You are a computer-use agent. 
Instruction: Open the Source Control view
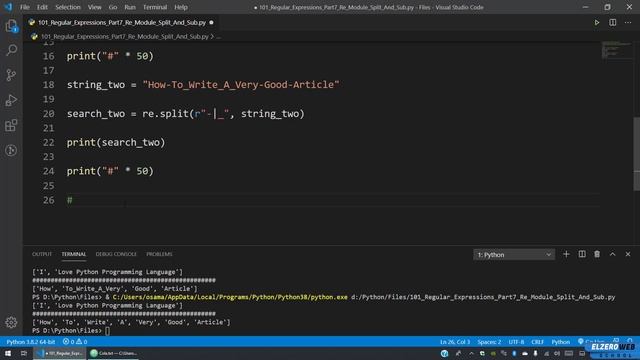pyautogui.click(x=11, y=75)
